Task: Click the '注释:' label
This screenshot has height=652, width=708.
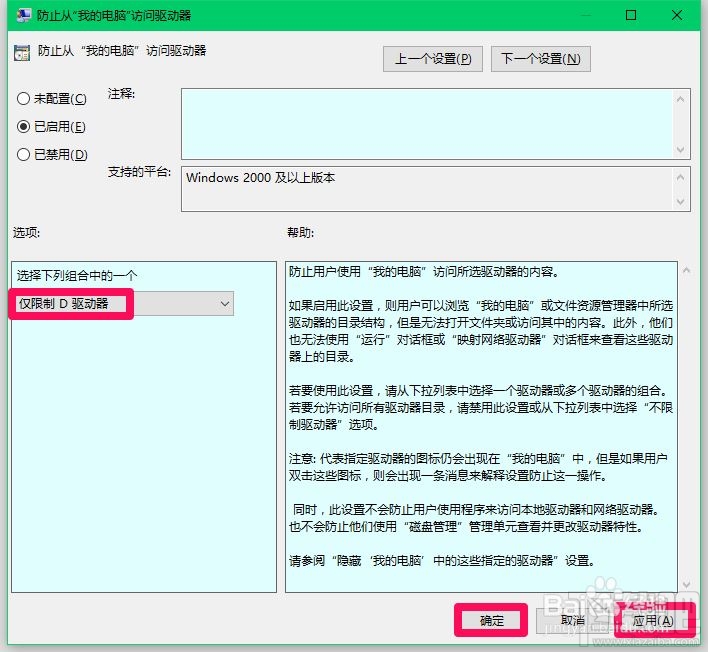Action: coord(121,94)
